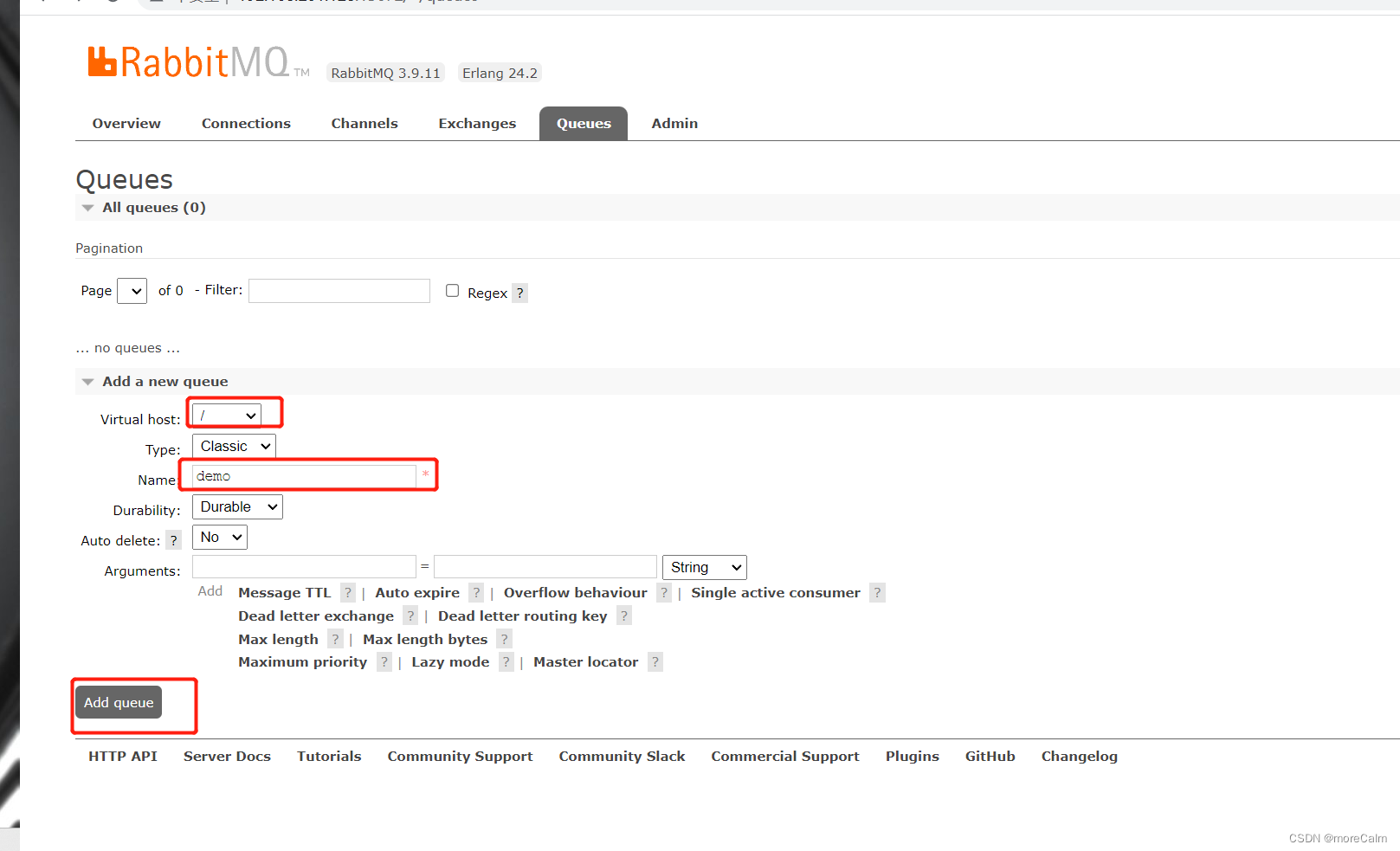Open the Server Docs link
The height and width of the screenshot is (851, 1400).
(227, 756)
